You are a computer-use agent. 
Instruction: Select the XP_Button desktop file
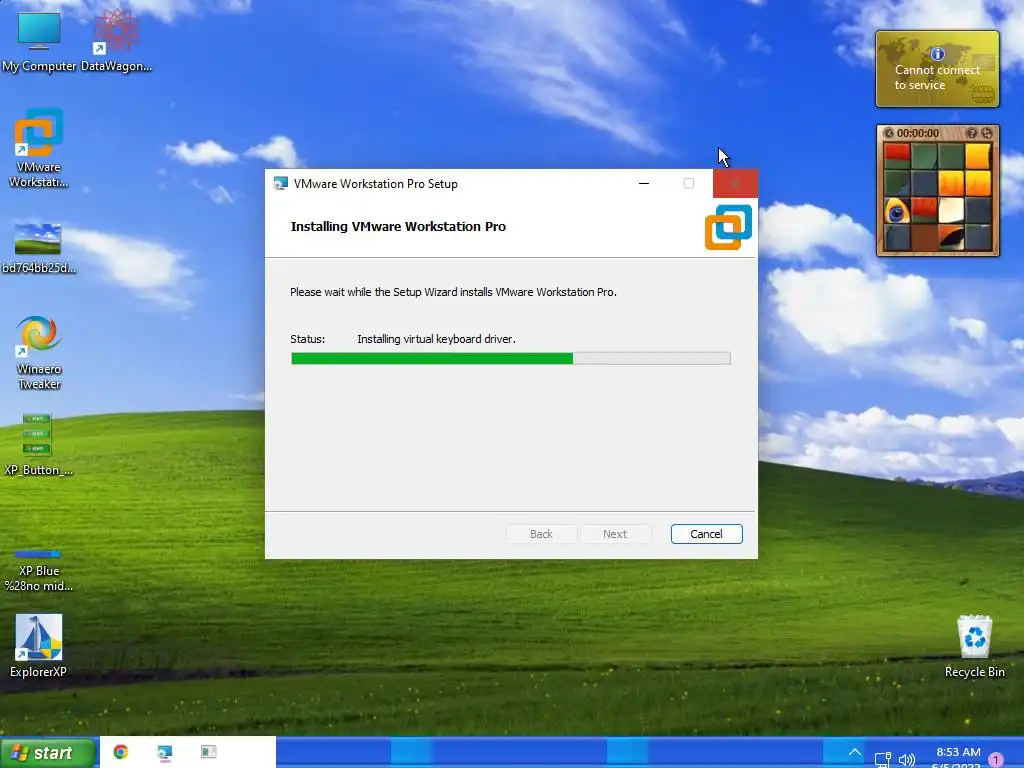[x=37, y=444]
